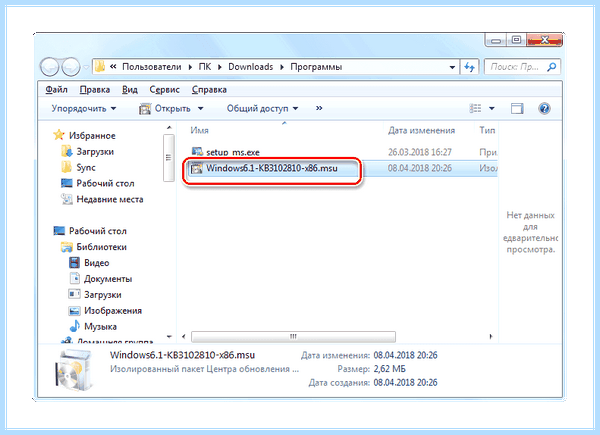The height and width of the screenshot is (435, 600).
Task: Open address bar history dropdown
Action: click(452, 67)
